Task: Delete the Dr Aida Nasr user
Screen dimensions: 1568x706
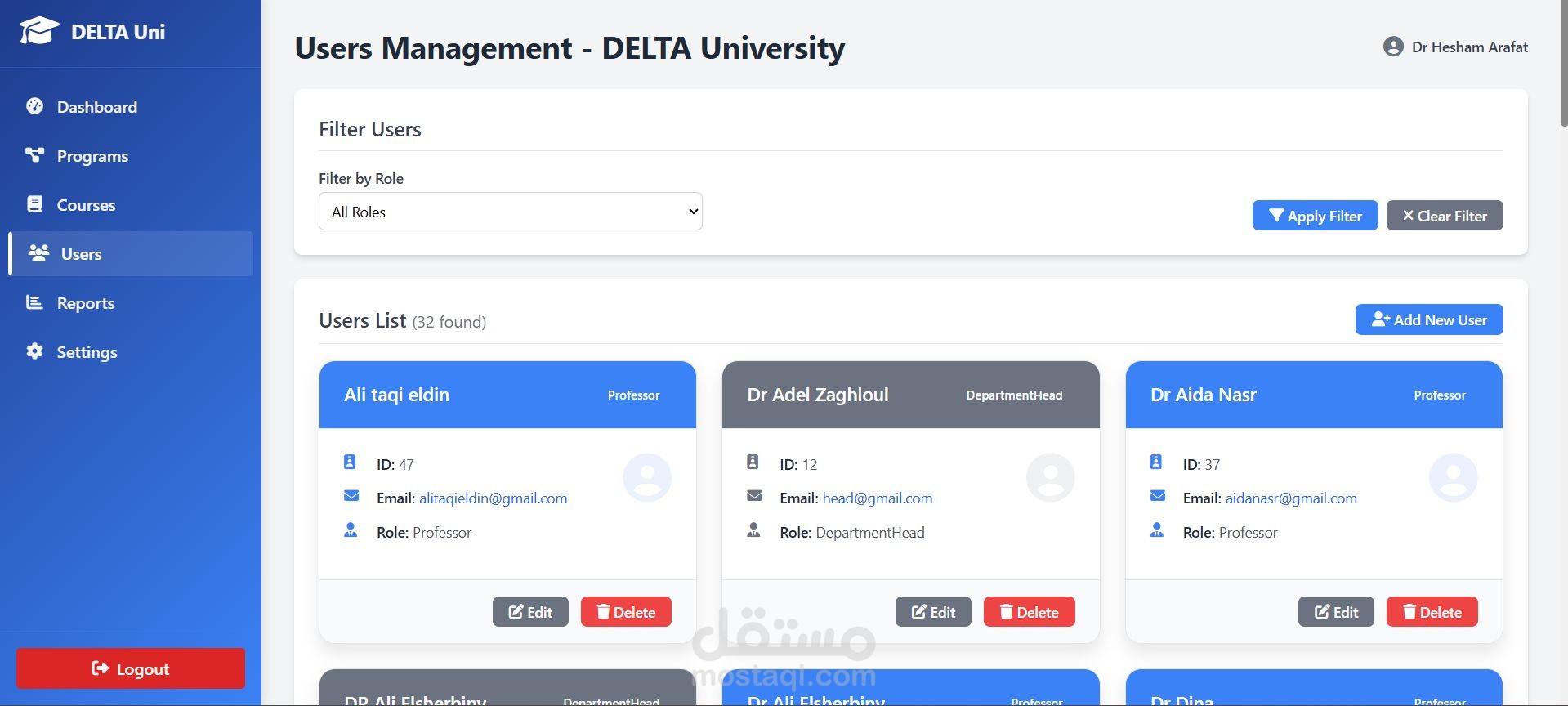Action: click(x=1432, y=612)
